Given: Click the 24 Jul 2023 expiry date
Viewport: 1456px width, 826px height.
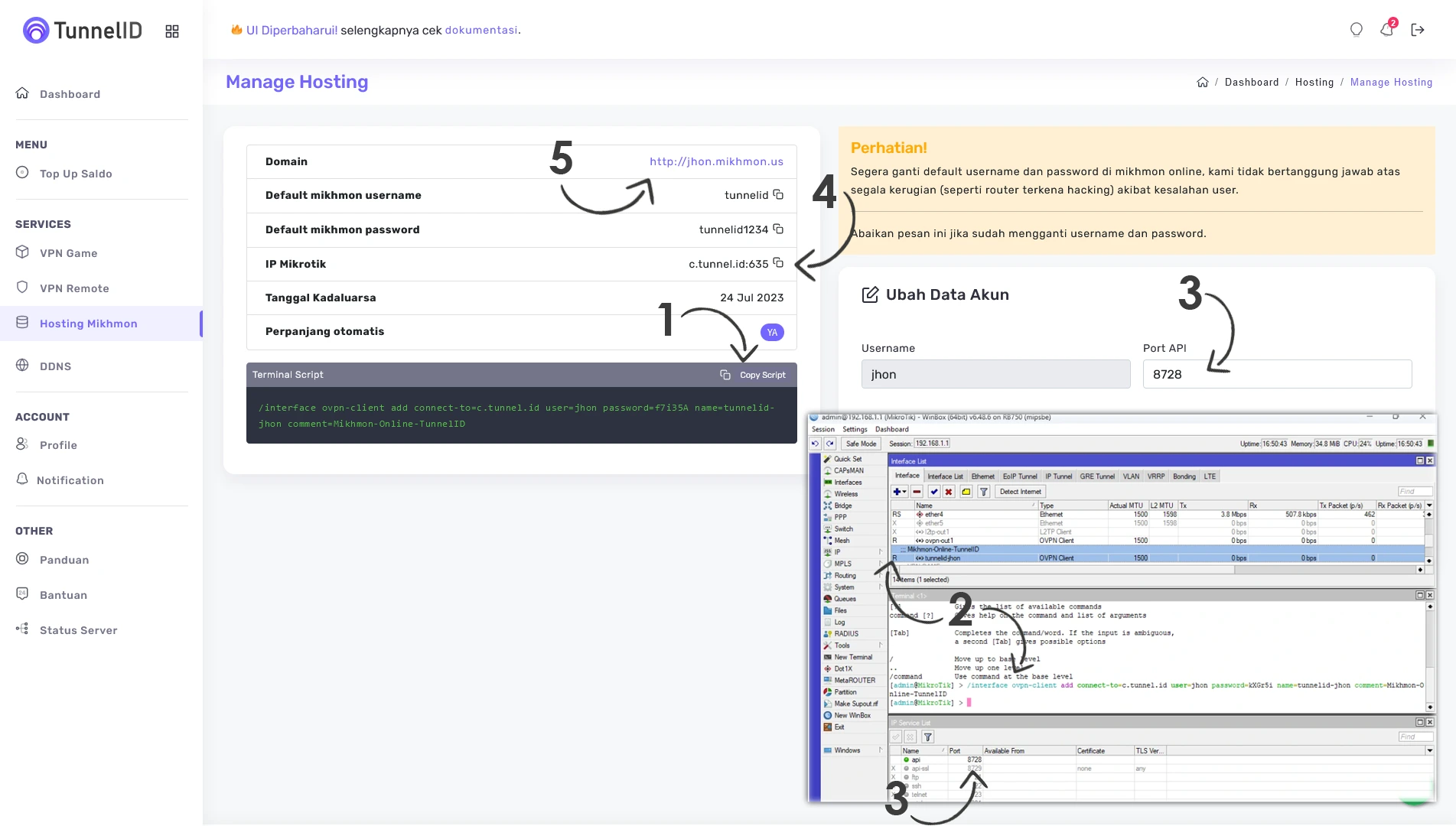Looking at the screenshot, I should click(x=751, y=298).
